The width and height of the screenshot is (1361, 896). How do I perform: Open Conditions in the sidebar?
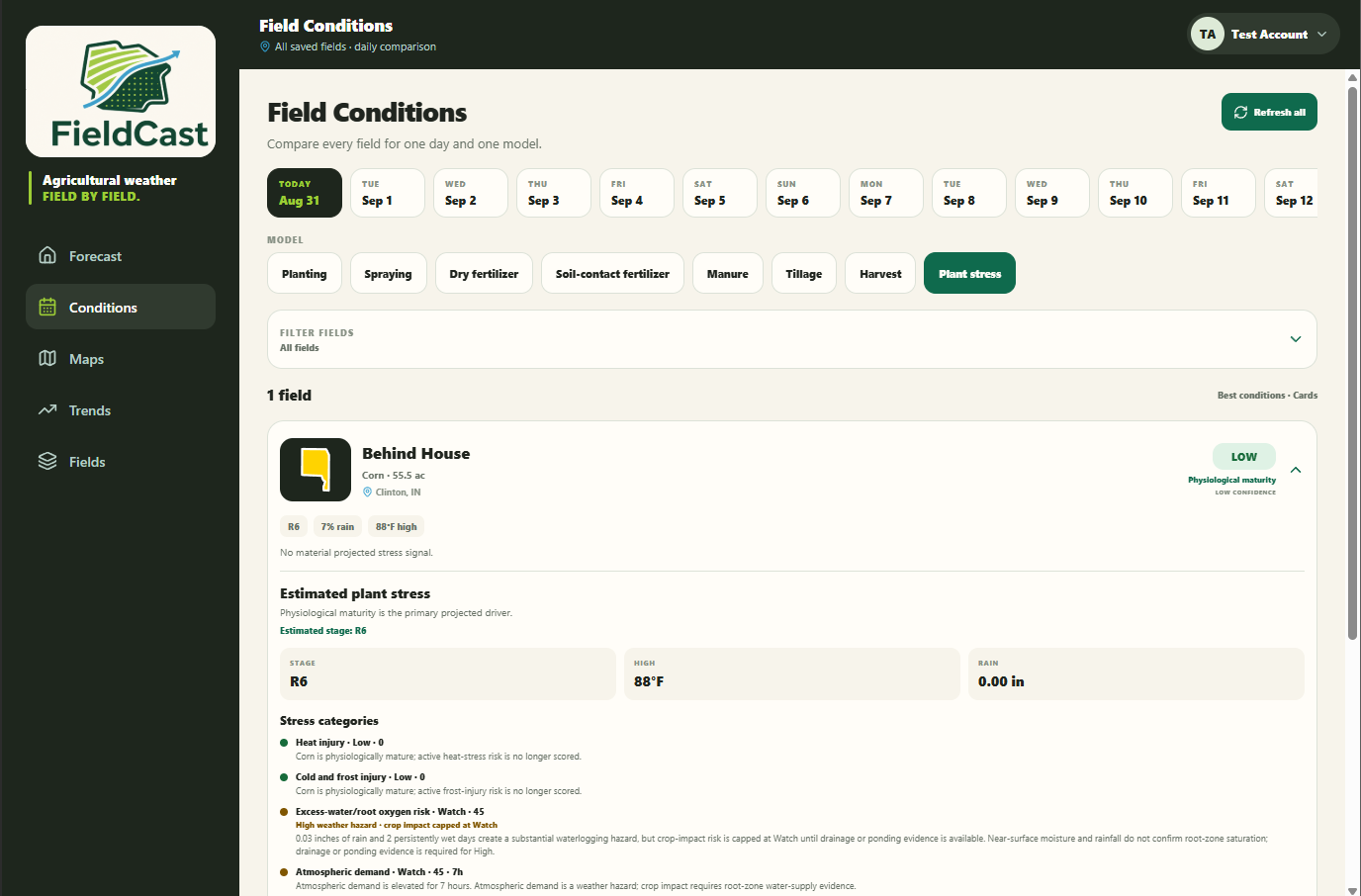(x=121, y=307)
